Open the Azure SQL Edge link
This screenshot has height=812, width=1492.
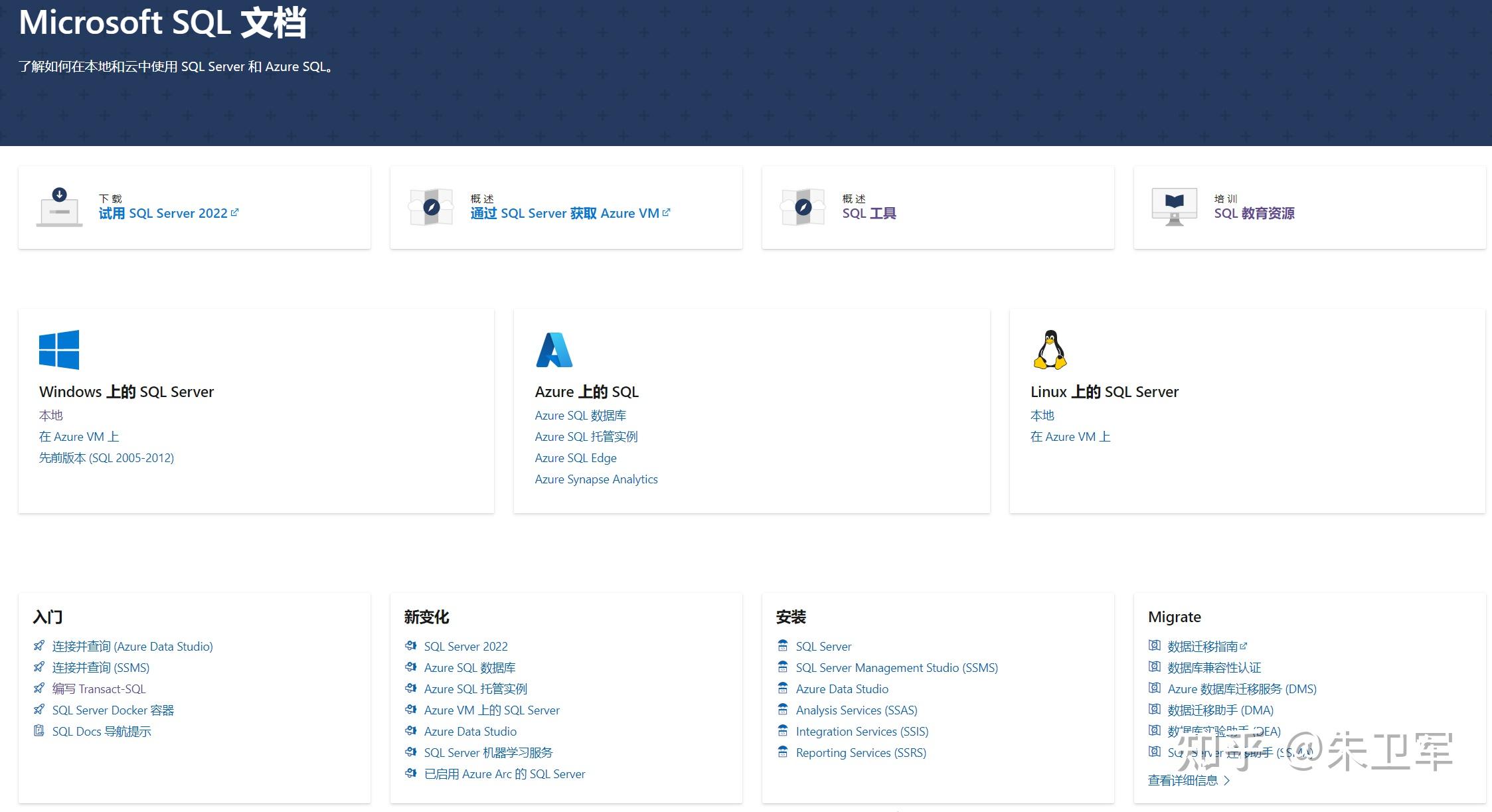576,458
